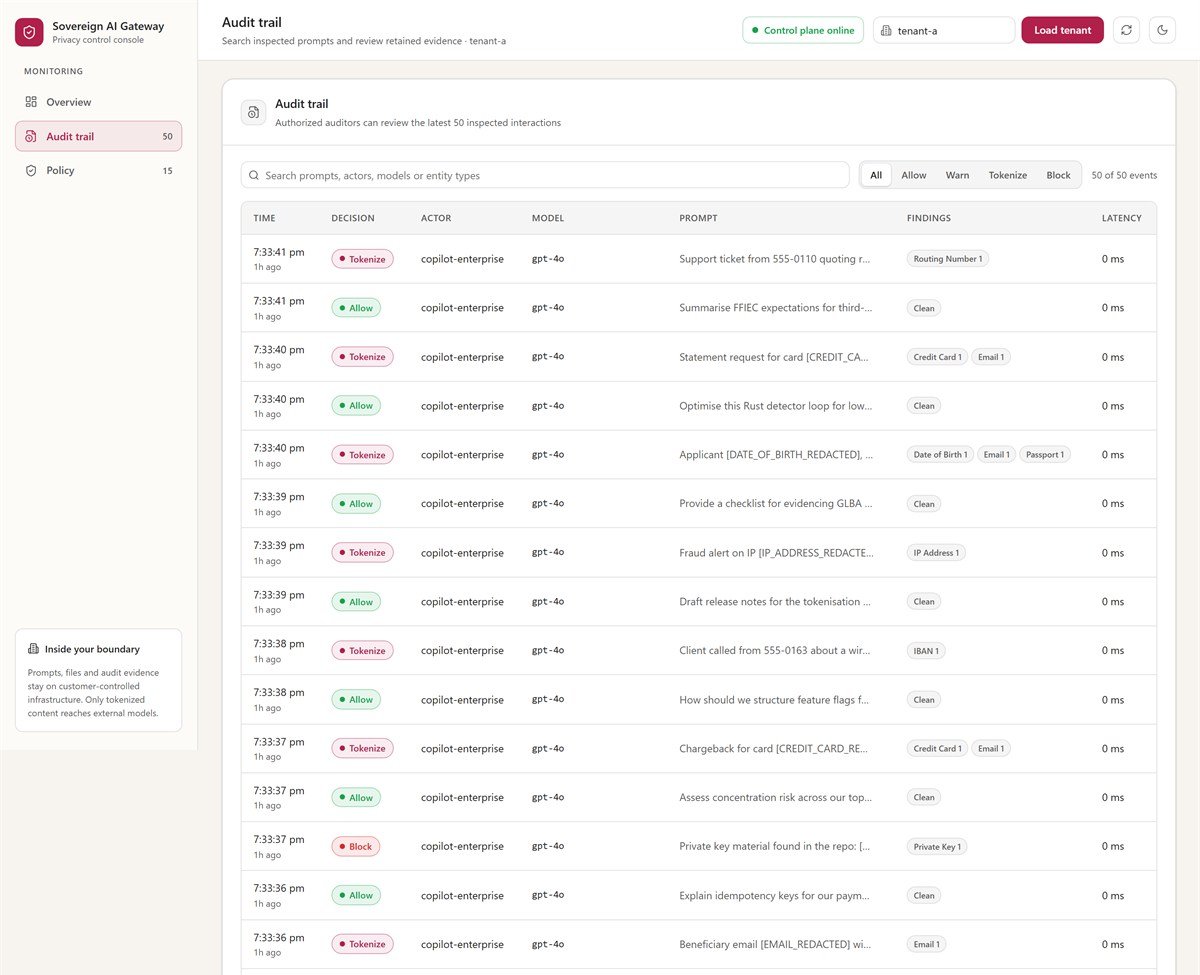Click the MODEL column header
The image size is (1200, 975).
click(548, 218)
